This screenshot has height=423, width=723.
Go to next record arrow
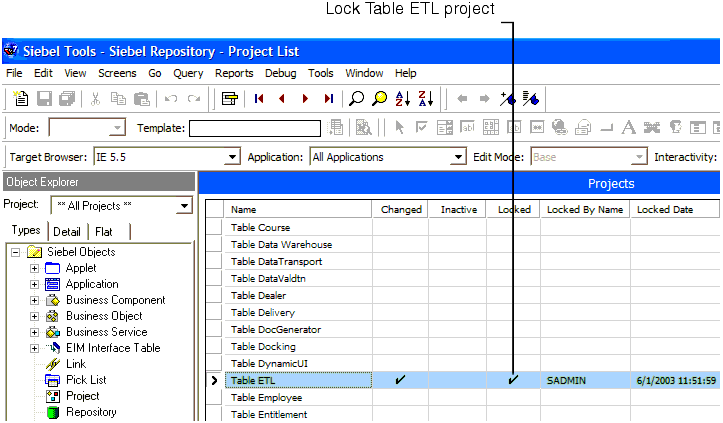[305, 98]
